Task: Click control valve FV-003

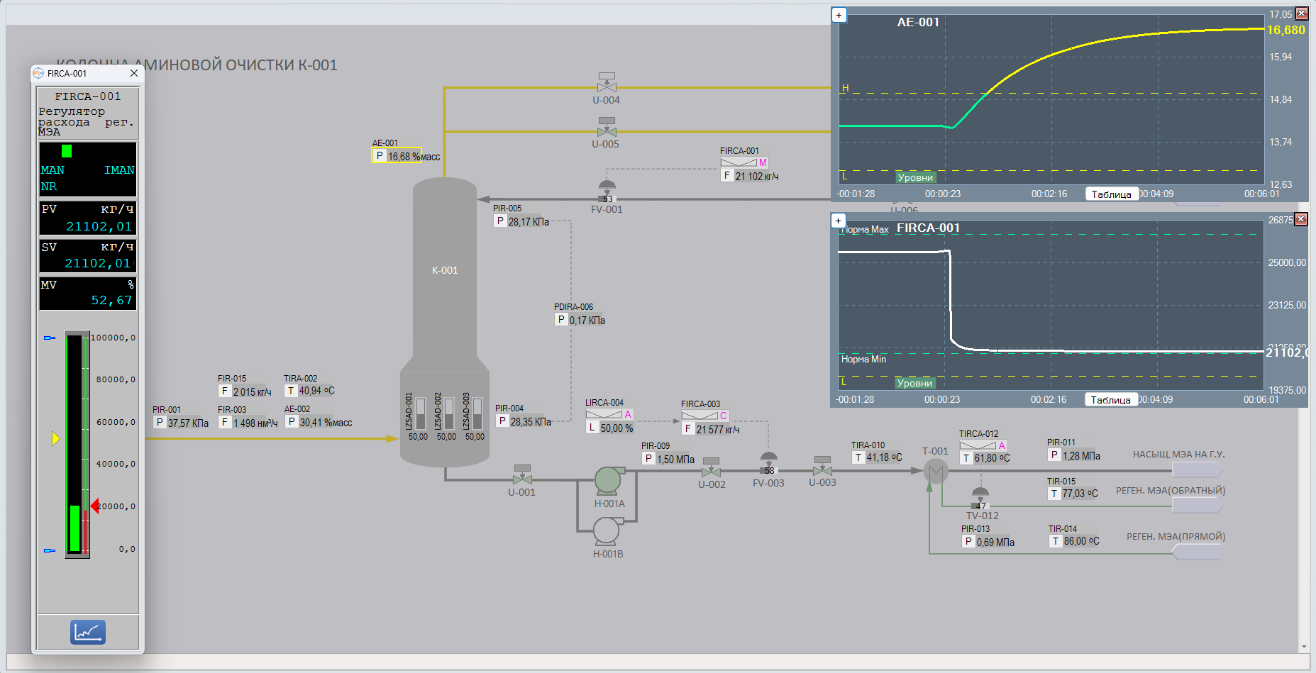Action: (769, 464)
